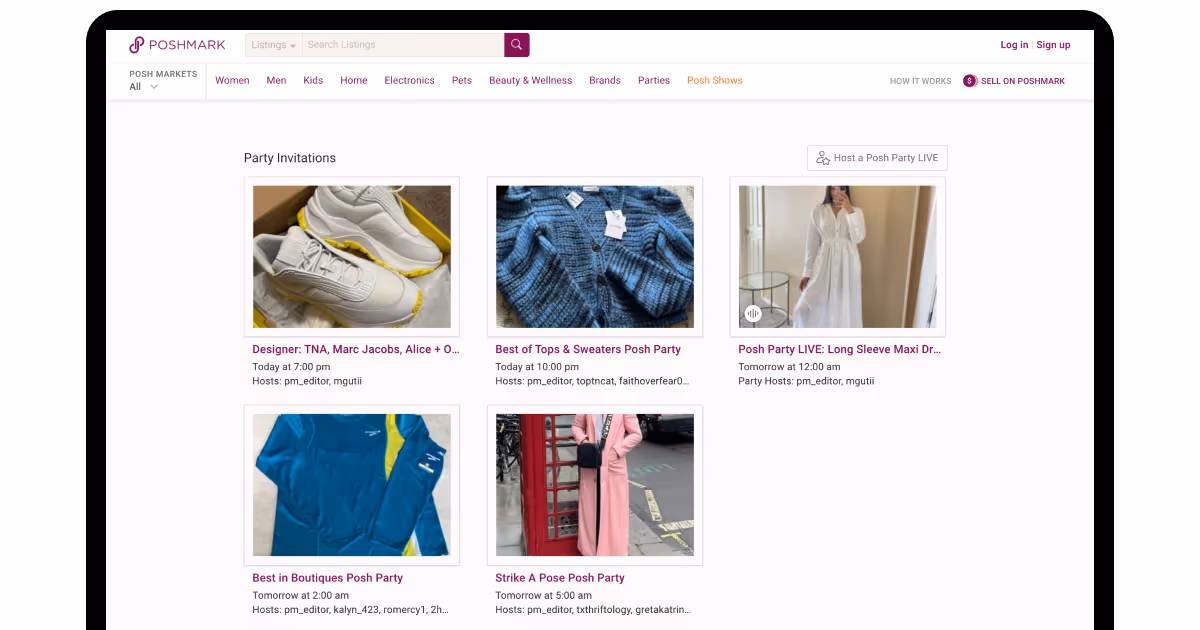This screenshot has height=630, width=1200.
Task: Click the Sell on Poshmark text link
Action: (x=1023, y=81)
